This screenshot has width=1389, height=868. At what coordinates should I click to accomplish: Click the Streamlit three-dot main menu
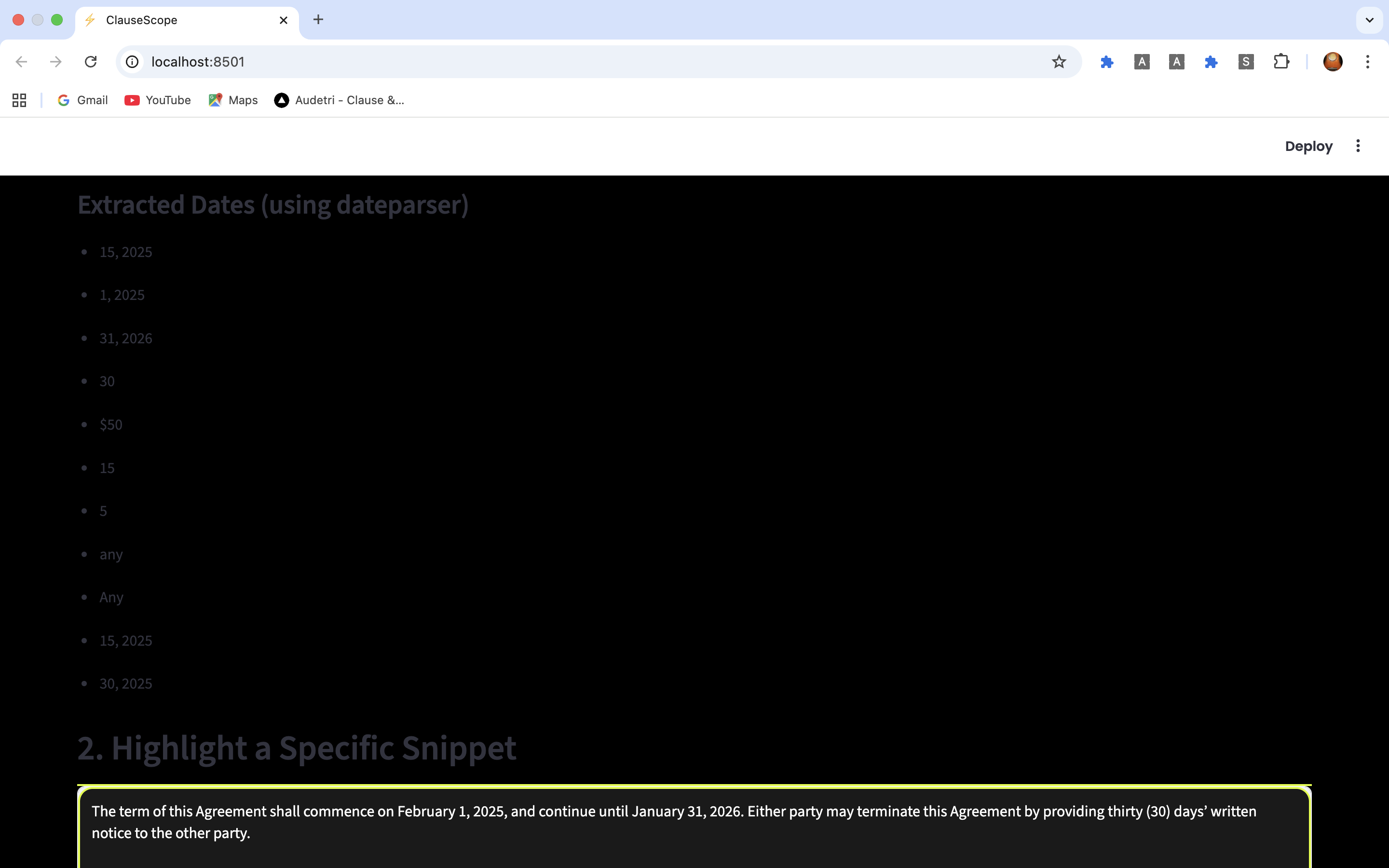pyautogui.click(x=1358, y=146)
